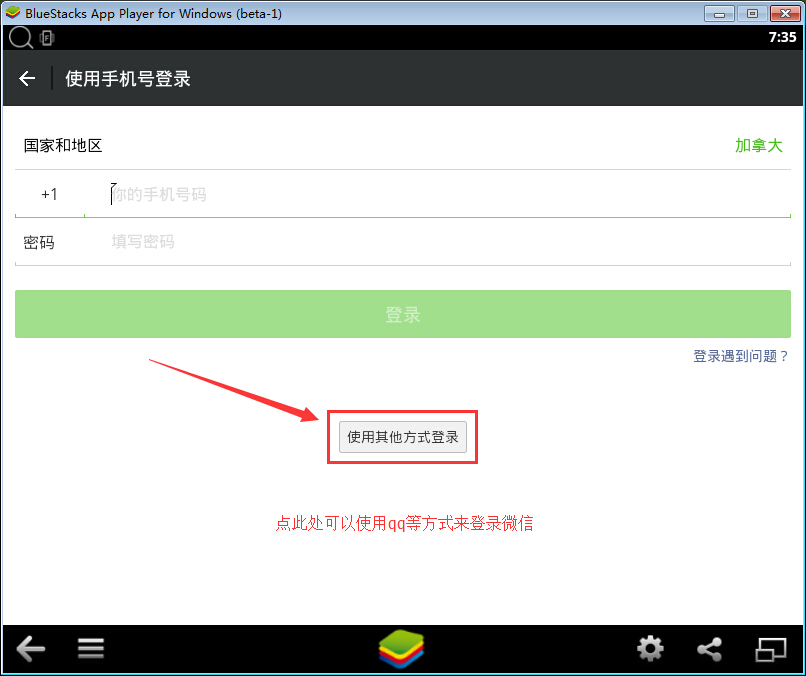Select the 使用手机号登录 title bar

[127, 78]
